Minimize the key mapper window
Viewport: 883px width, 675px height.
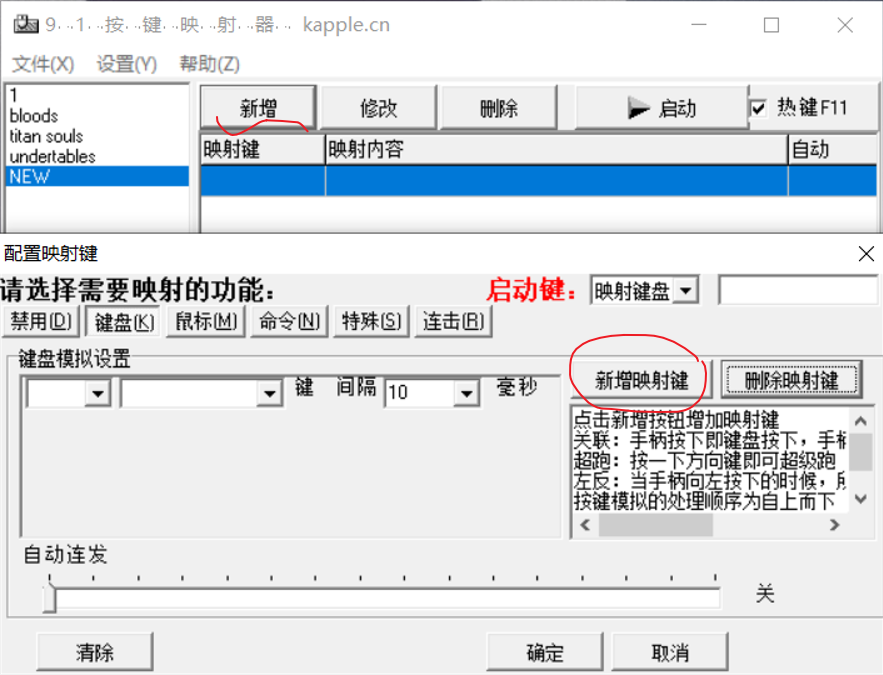coord(699,25)
